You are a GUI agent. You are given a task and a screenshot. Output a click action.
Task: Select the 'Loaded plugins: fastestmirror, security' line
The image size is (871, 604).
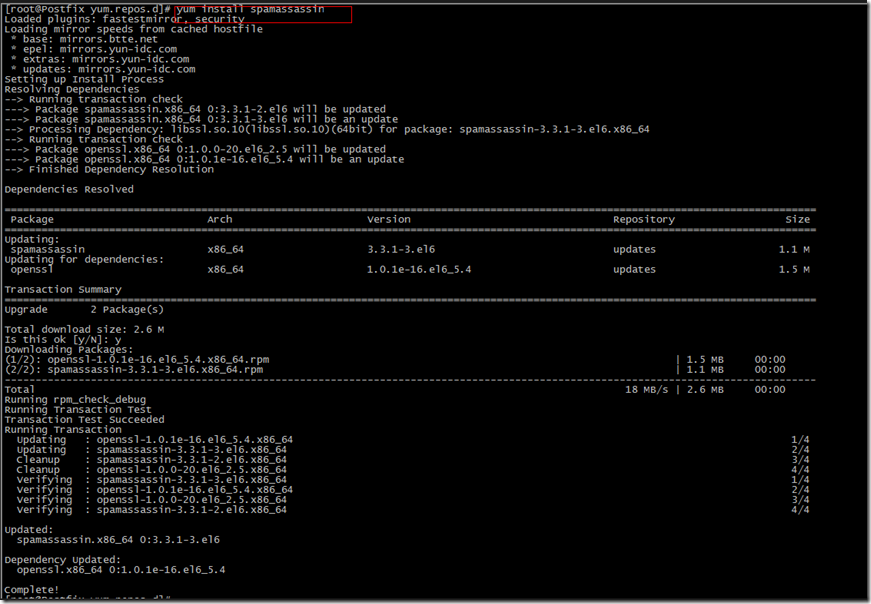point(124,19)
